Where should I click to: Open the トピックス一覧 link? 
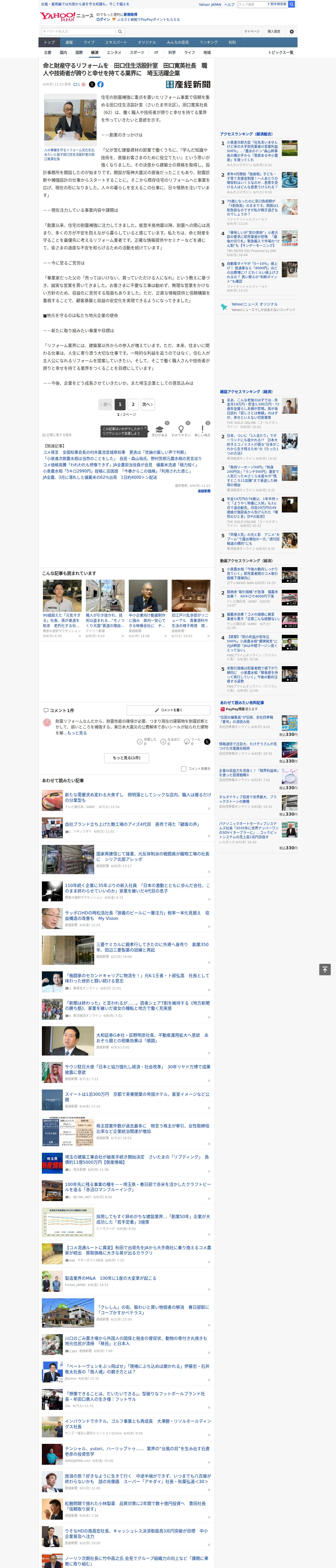(x=281, y=52)
